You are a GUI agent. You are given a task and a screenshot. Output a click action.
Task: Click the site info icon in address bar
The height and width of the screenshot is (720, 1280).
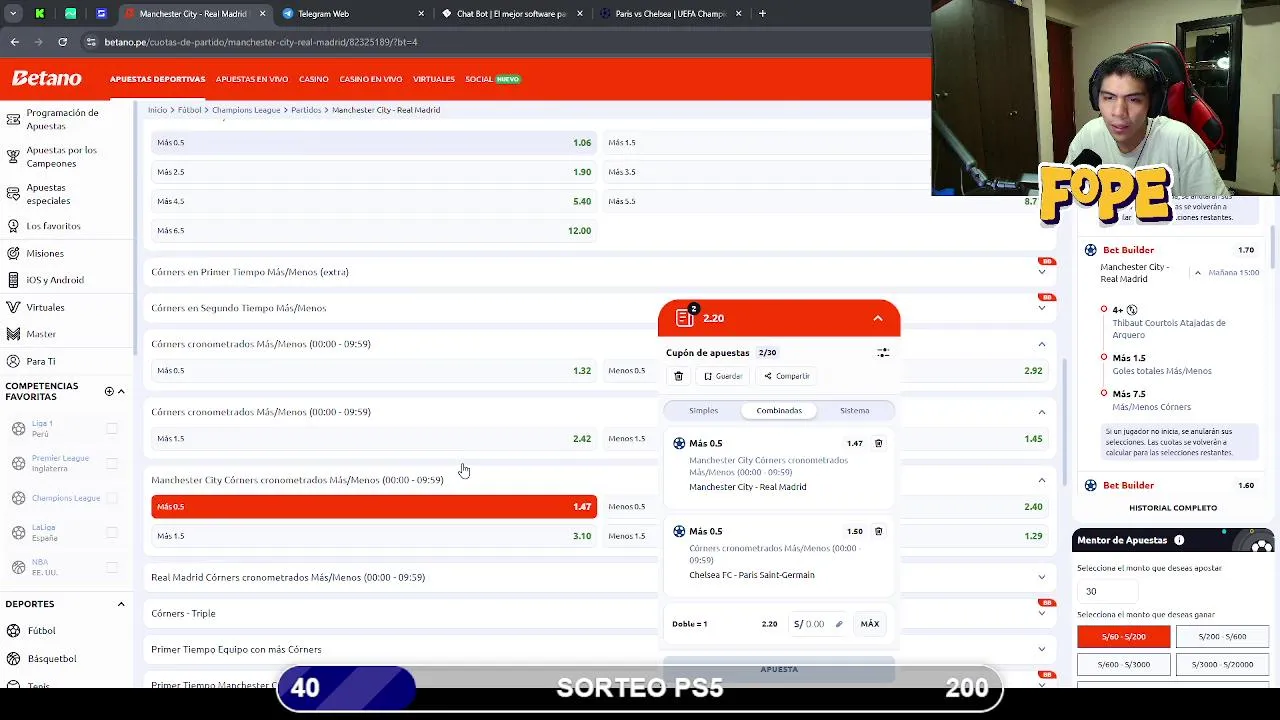click(x=91, y=42)
